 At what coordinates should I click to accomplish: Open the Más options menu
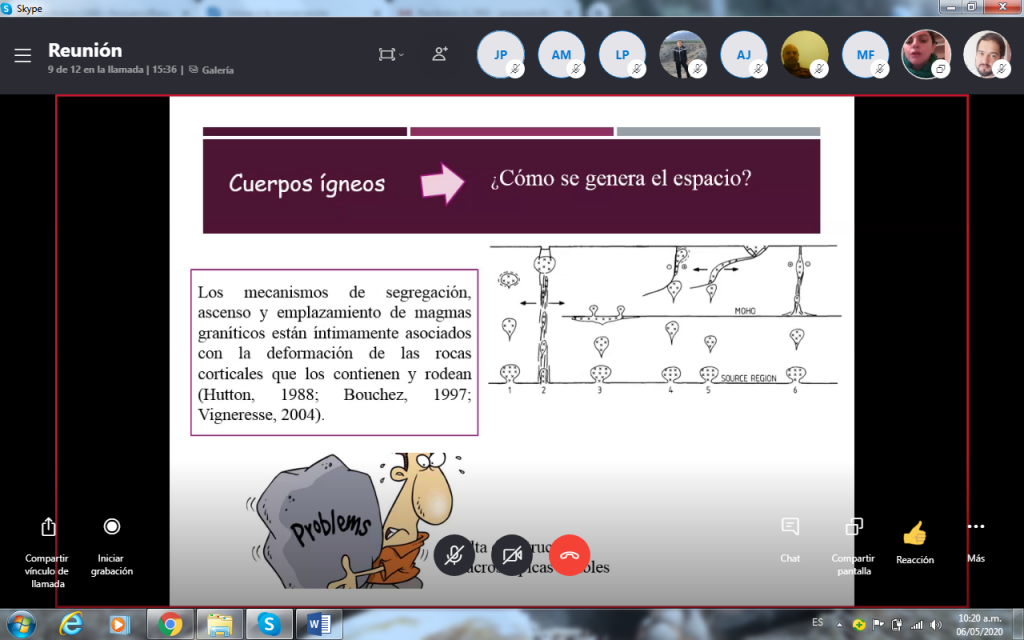pyautogui.click(x=976, y=539)
